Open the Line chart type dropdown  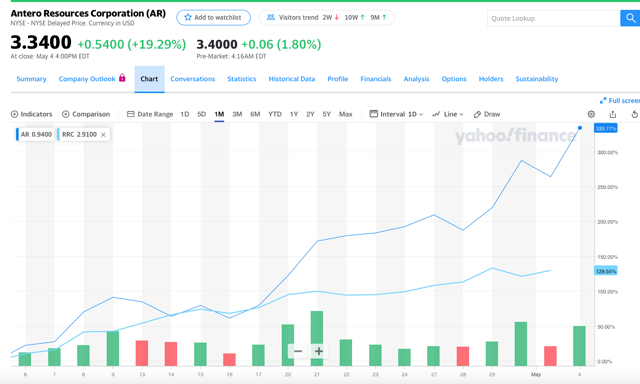pyautogui.click(x=447, y=114)
